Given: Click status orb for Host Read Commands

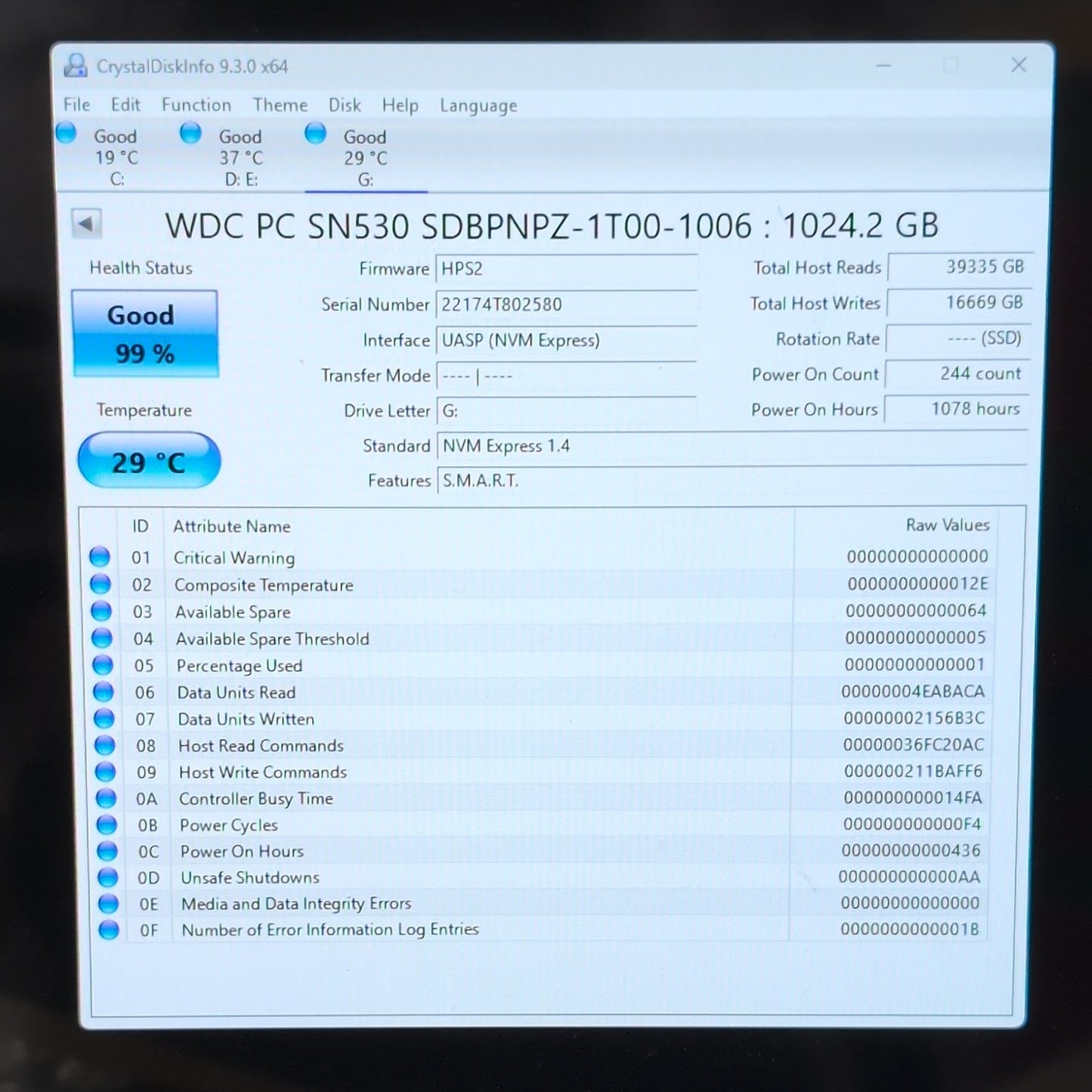Looking at the screenshot, I should [105, 745].
